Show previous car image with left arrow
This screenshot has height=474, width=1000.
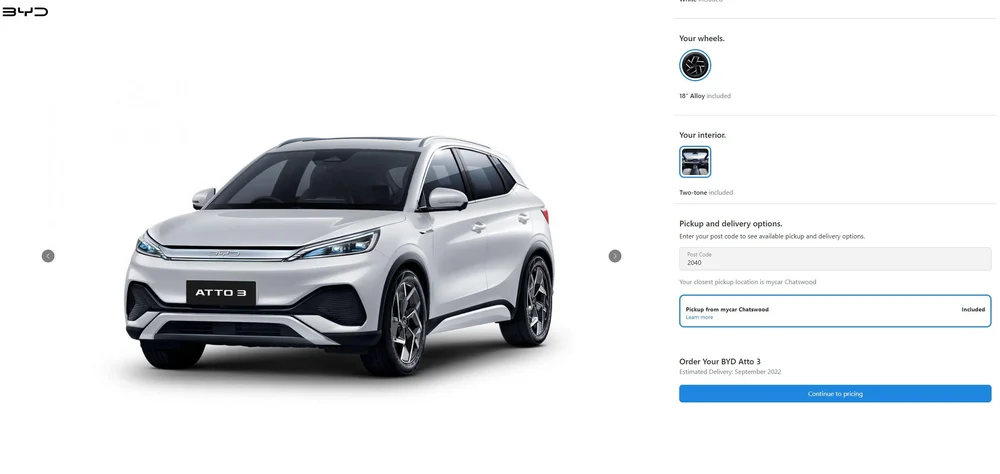pos(48,256)
